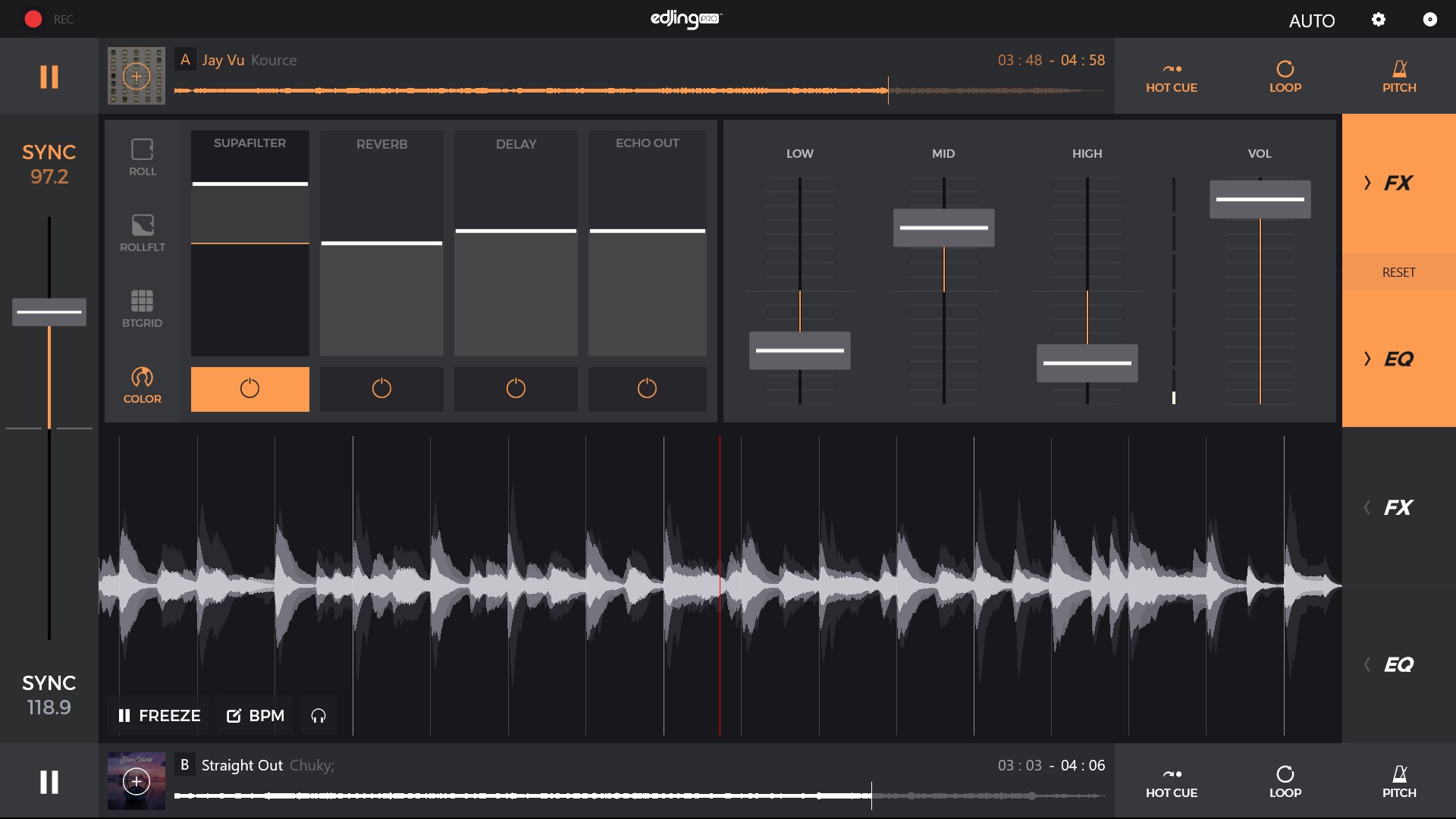This screenshot has width=1456, height=819.
Task: Adjust the VOL fader on deck A
Action: point(1260,199)
